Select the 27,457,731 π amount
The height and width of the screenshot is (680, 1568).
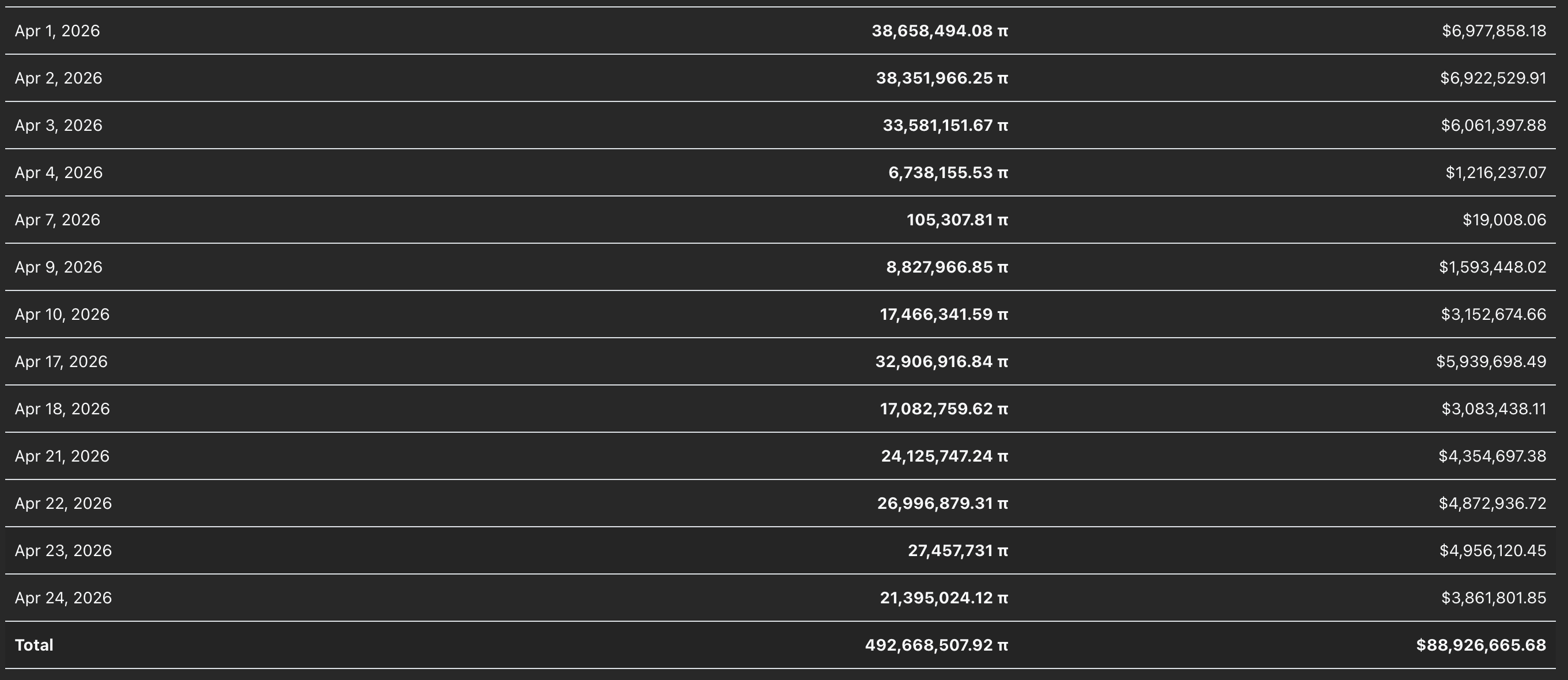(x=957, y=551)
